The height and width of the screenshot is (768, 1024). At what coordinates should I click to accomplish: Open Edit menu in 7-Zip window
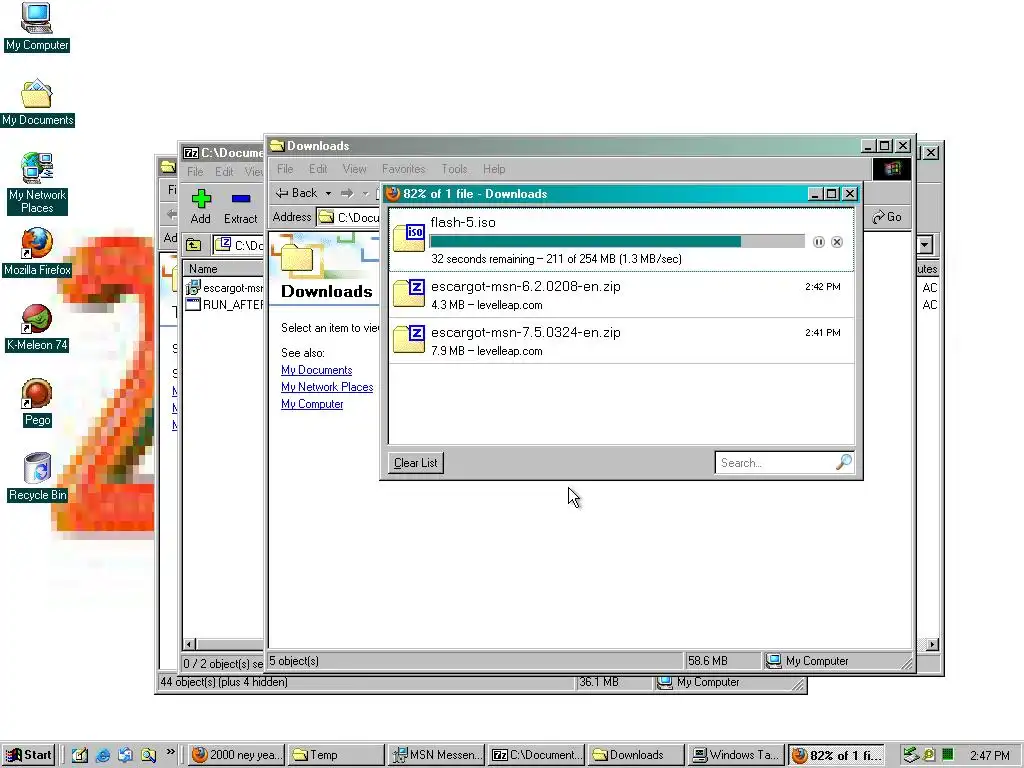point(224,172)
